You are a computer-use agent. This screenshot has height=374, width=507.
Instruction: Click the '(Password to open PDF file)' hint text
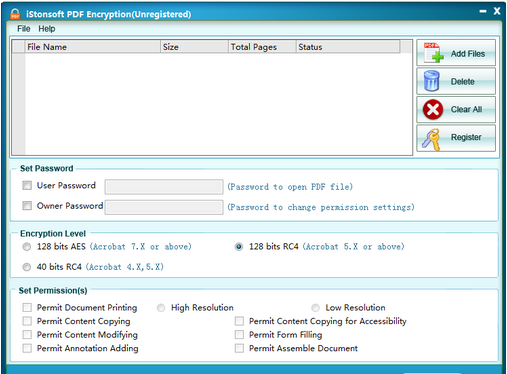(x=290, y=187)
